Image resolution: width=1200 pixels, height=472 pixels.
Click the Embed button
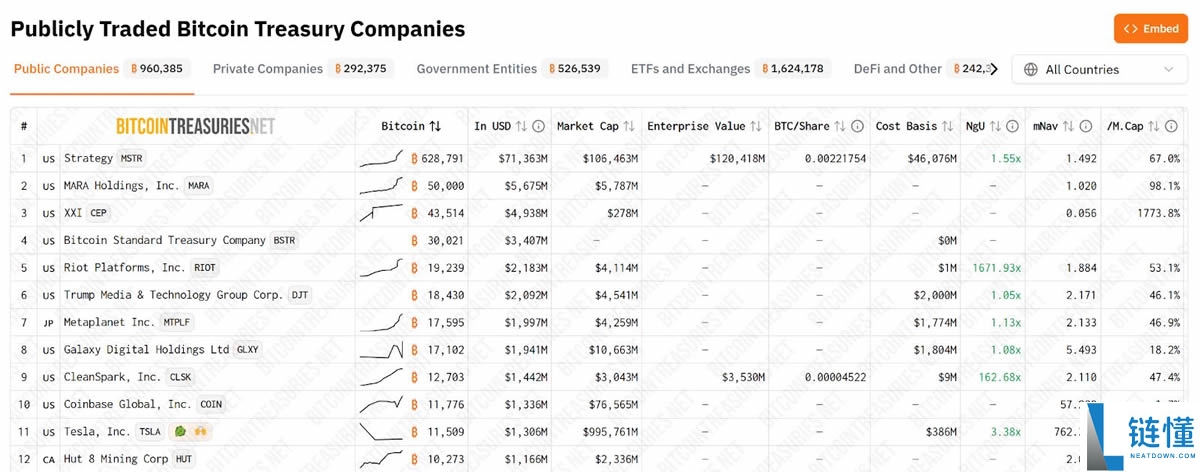(1150, 29)
